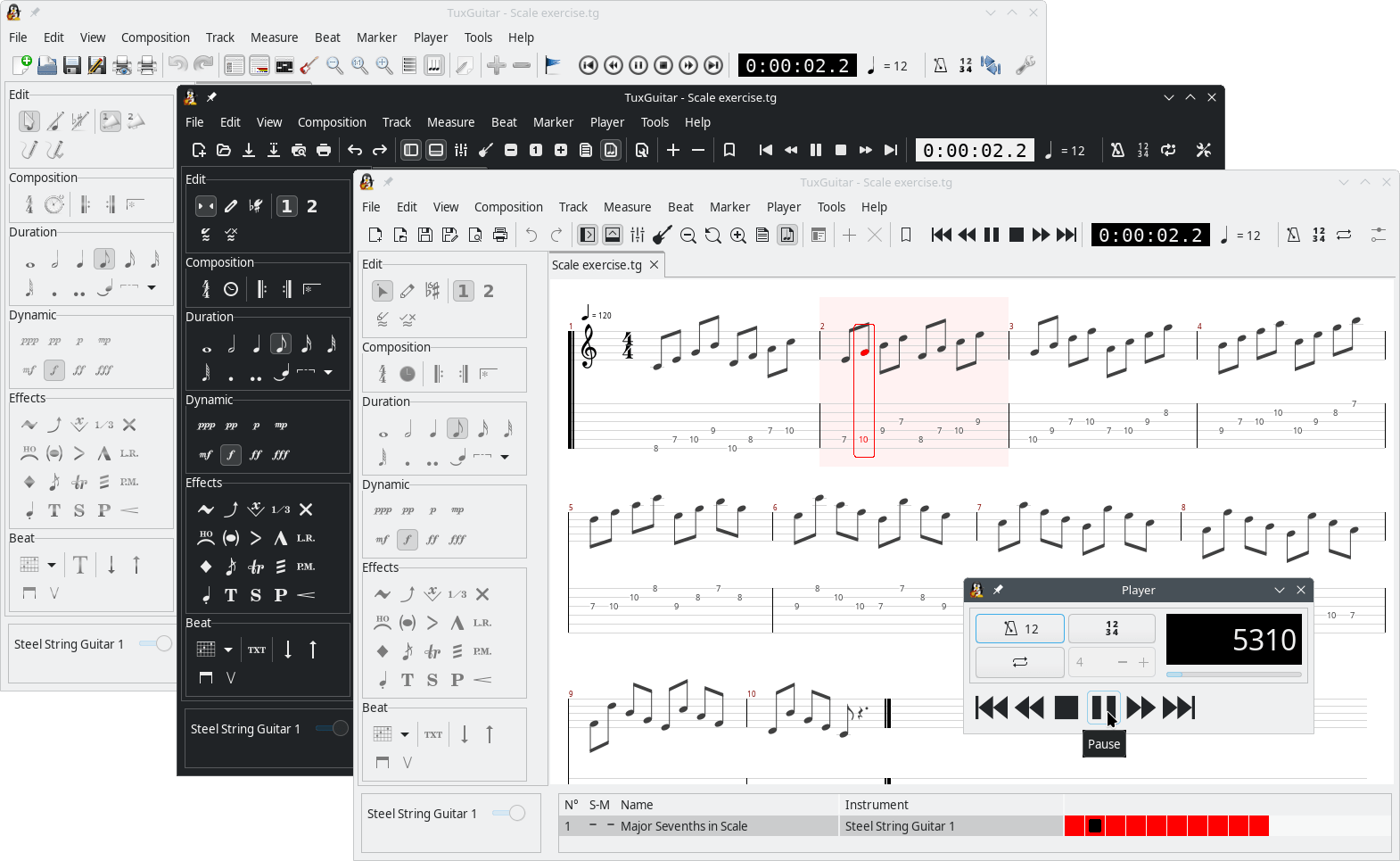Image resolution: width=1400 pixels, height=861 pixels.
Task: Click the guitar instrument icon in front toolbar
Action: coord(662,235)
